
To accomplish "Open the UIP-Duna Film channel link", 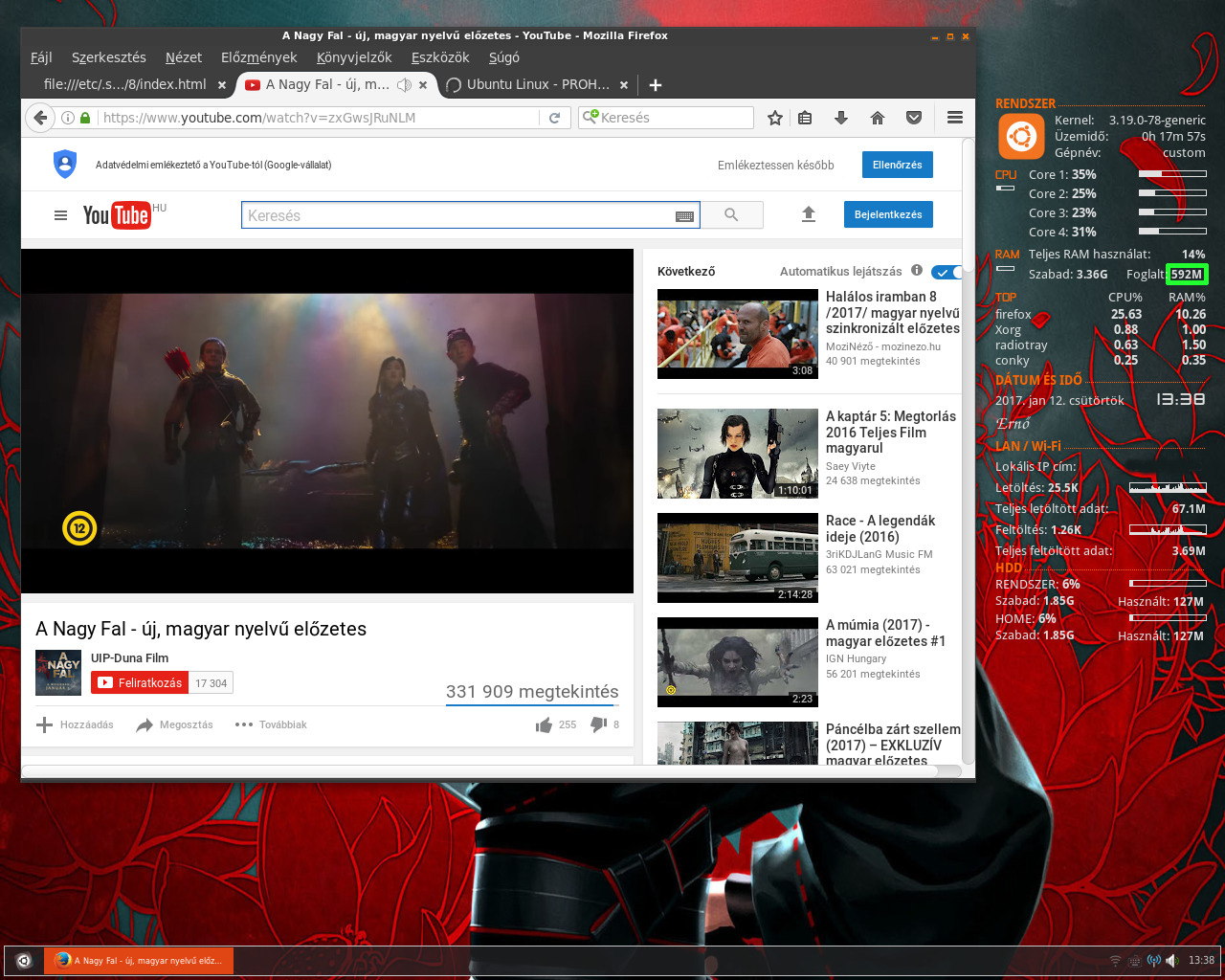I will [x=129, y=657].
